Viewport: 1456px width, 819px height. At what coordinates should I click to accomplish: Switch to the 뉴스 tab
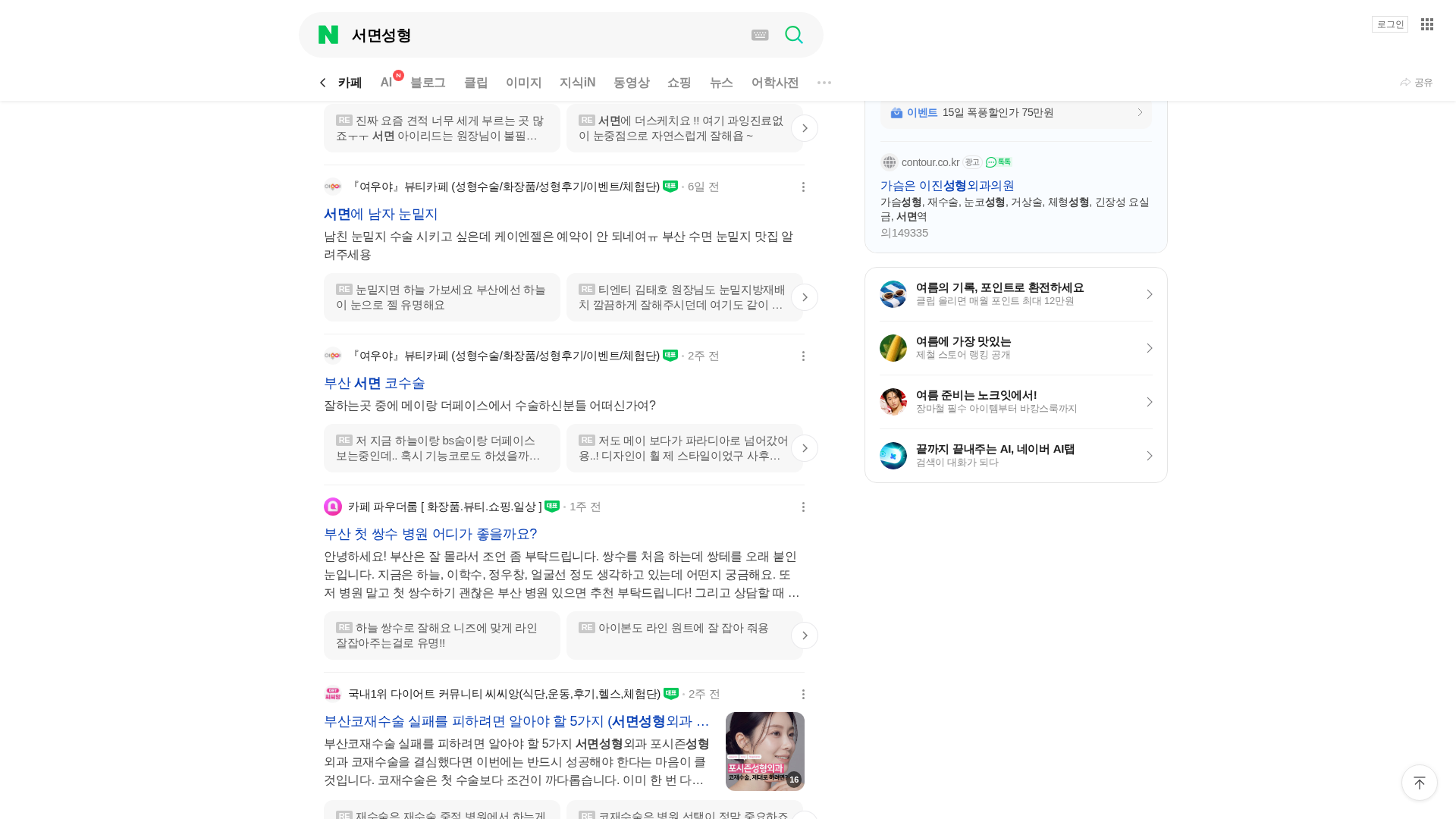(721, 83)
